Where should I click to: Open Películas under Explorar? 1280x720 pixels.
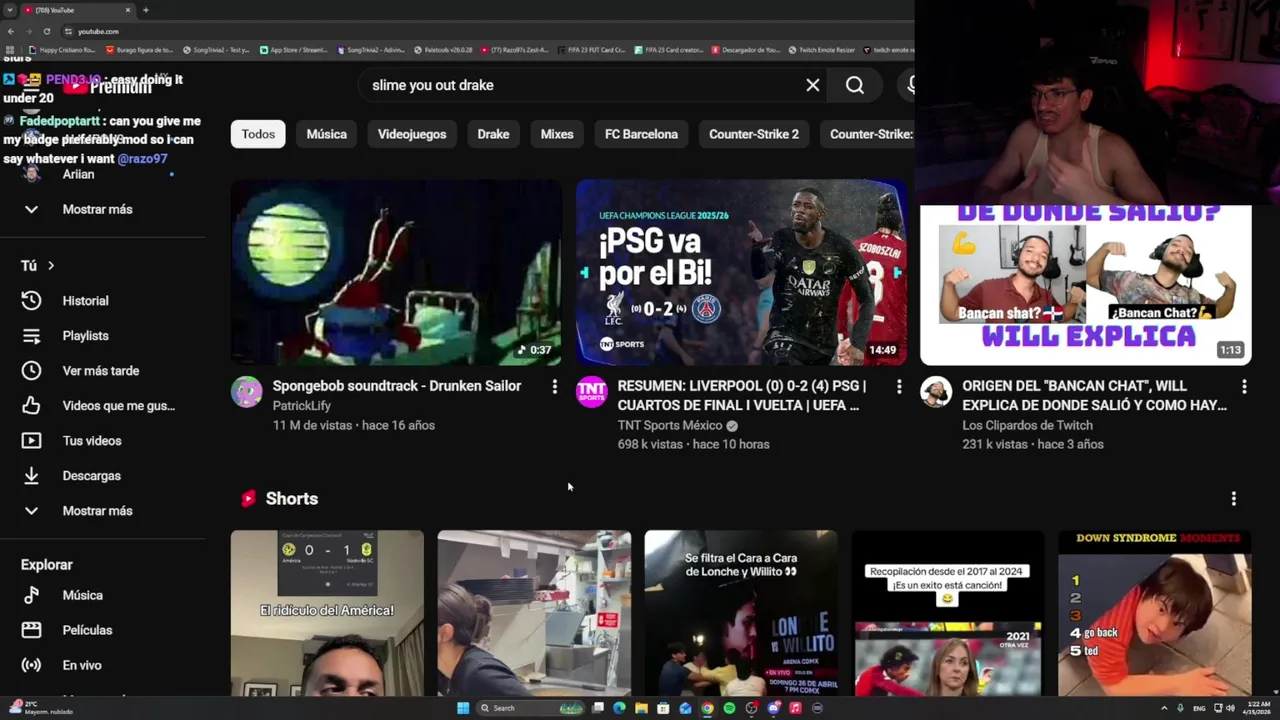click(87, 630)
